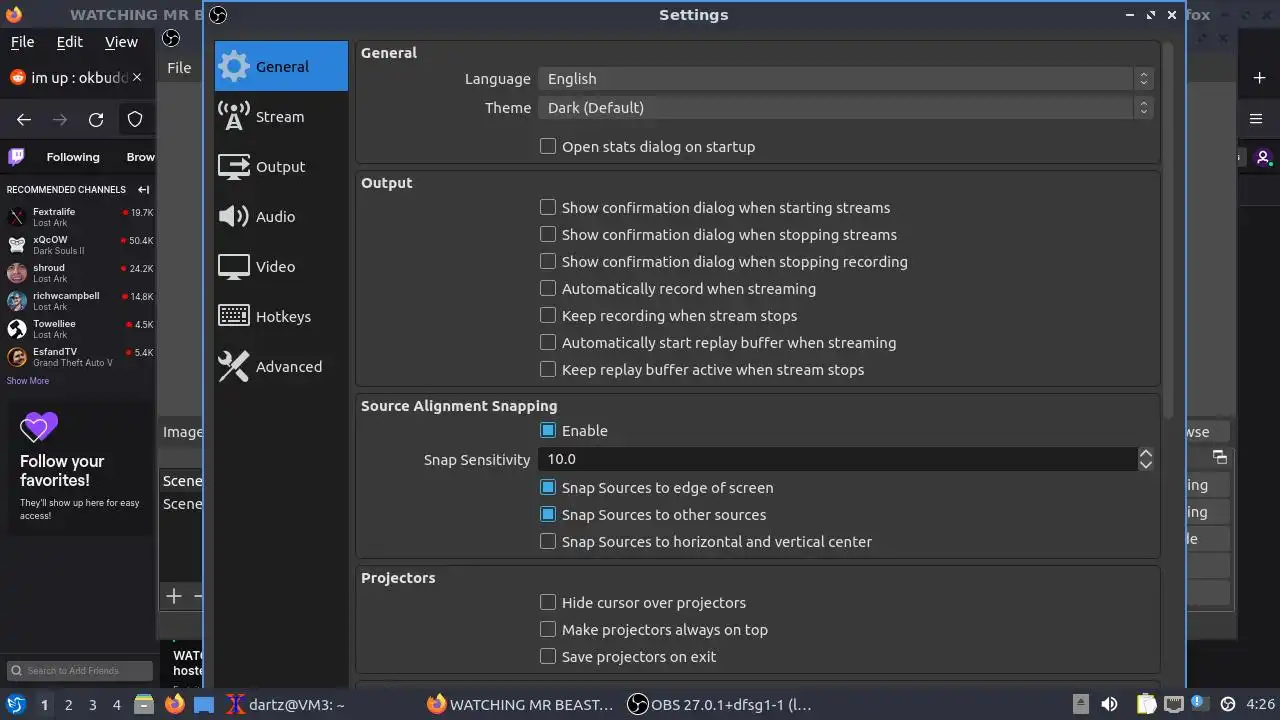Disable Snap Sources to other sources

pyautogui.click(x=548, y=515)
